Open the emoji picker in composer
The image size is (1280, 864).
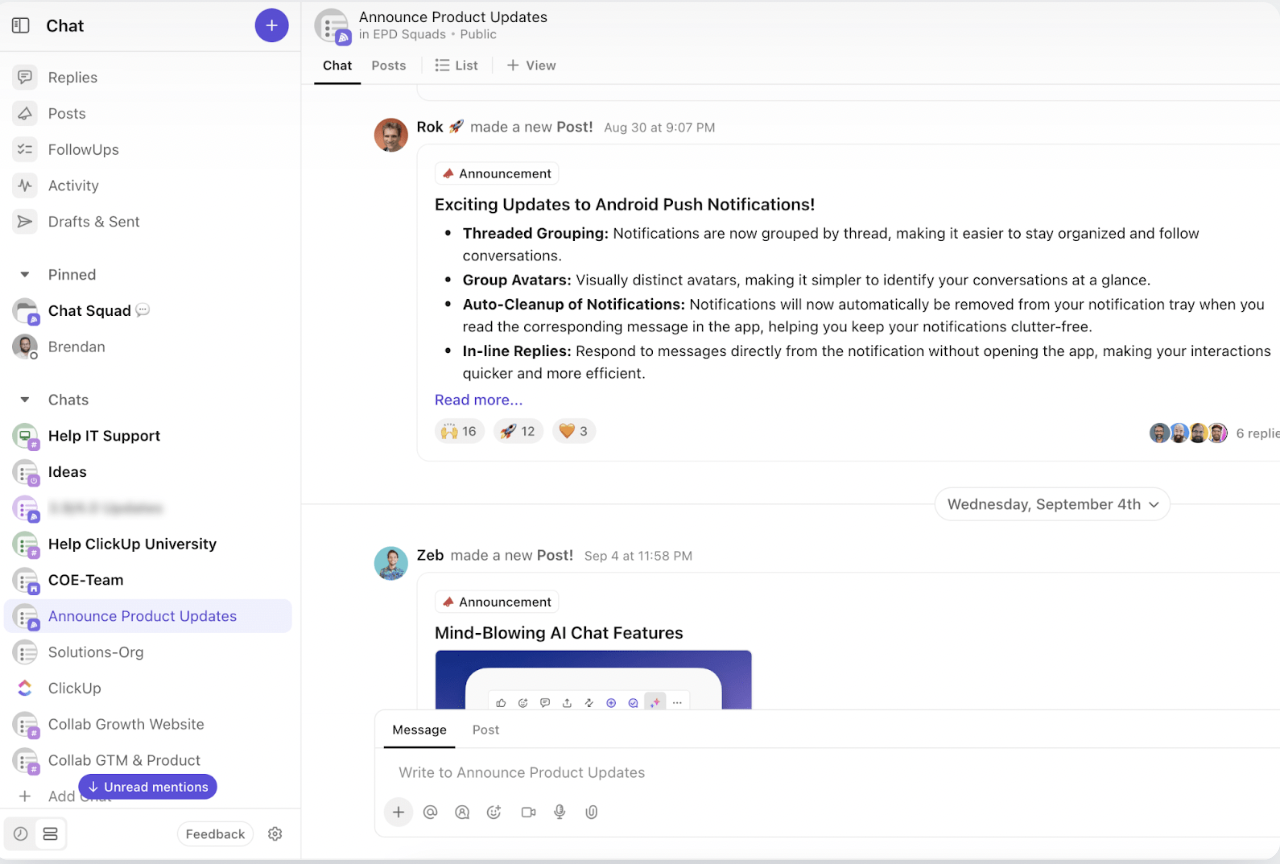tap(494, 812)
